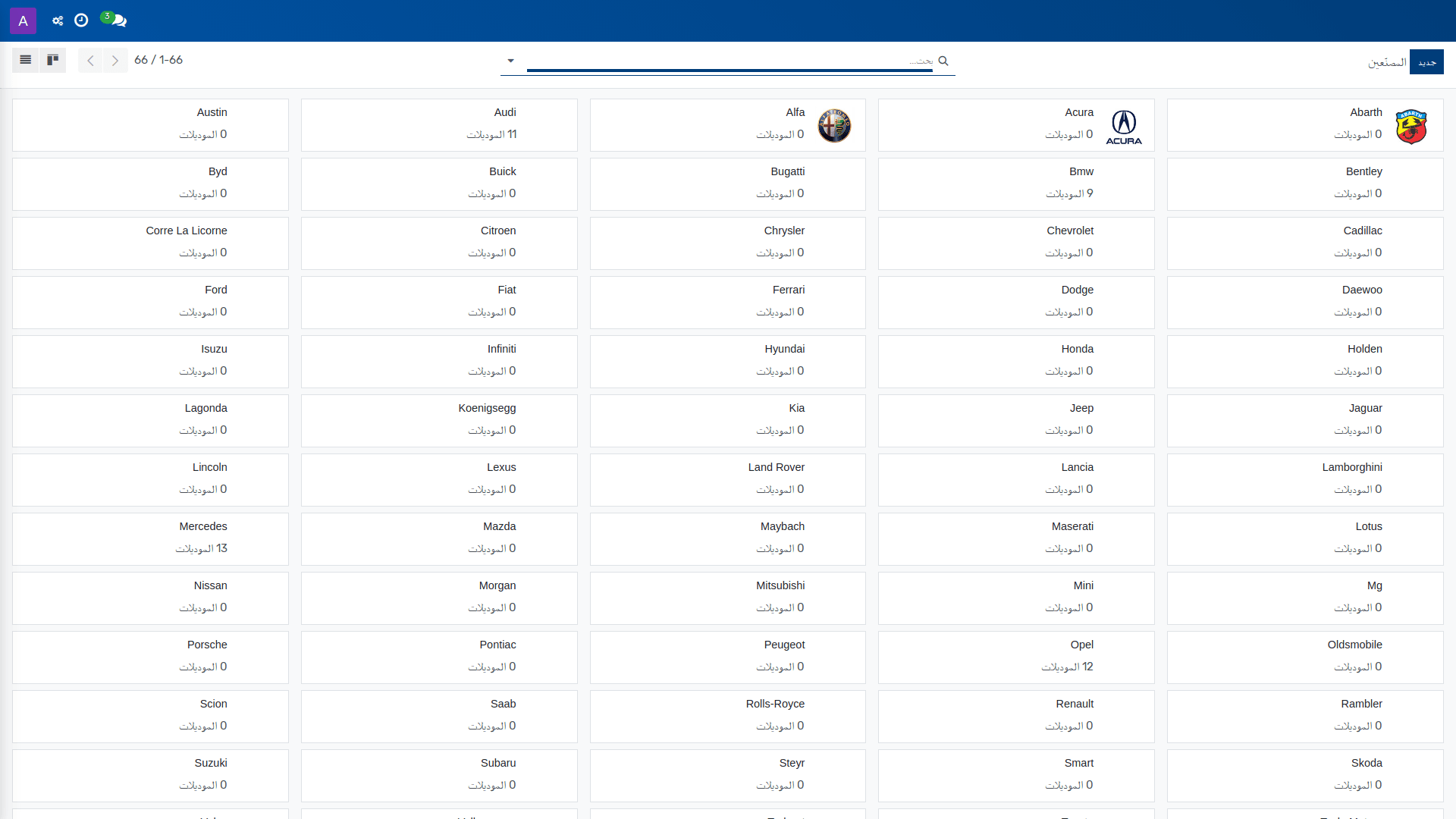Open the Daewoo brand card

click(1305, 303)
